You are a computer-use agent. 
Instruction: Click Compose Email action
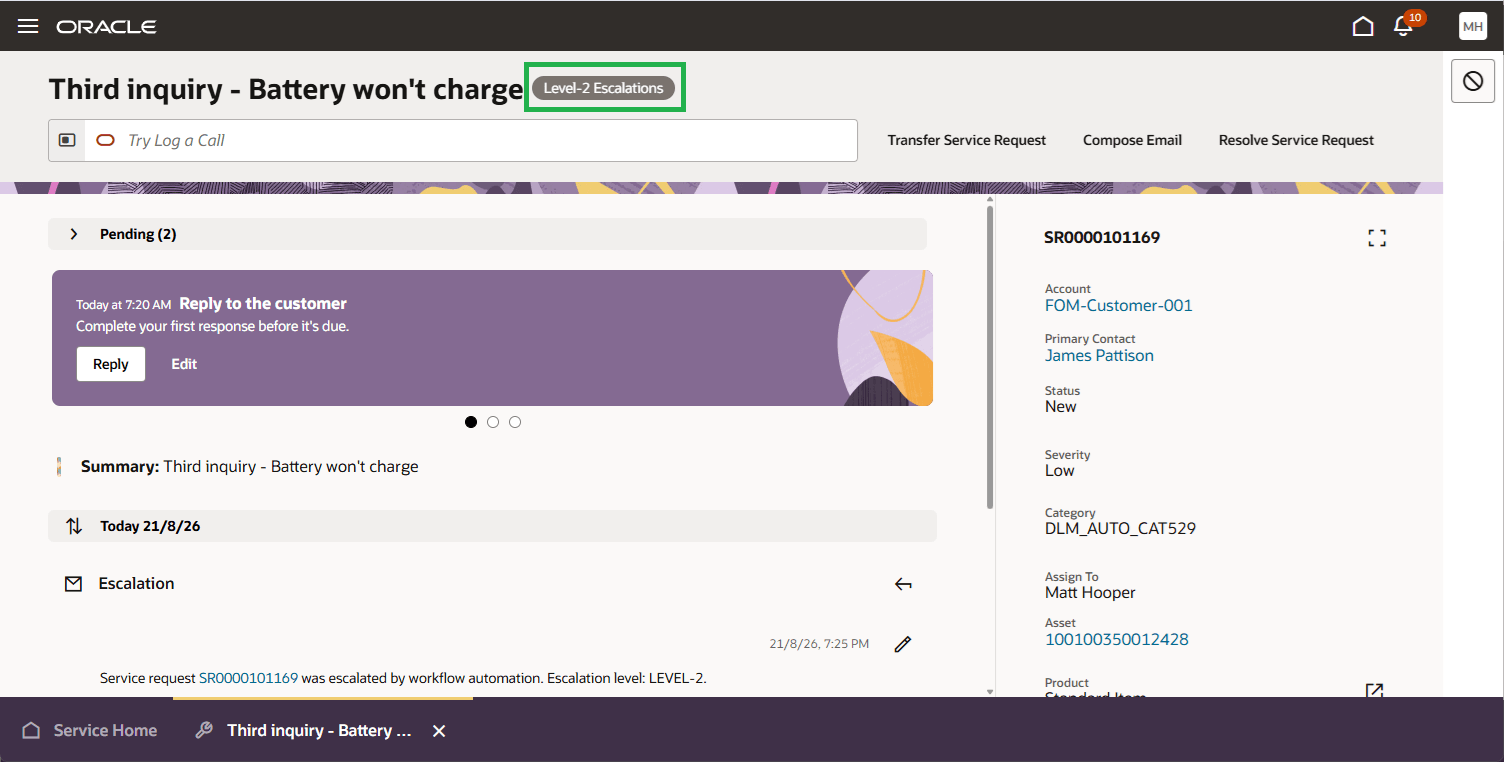tap(1133, 140)
